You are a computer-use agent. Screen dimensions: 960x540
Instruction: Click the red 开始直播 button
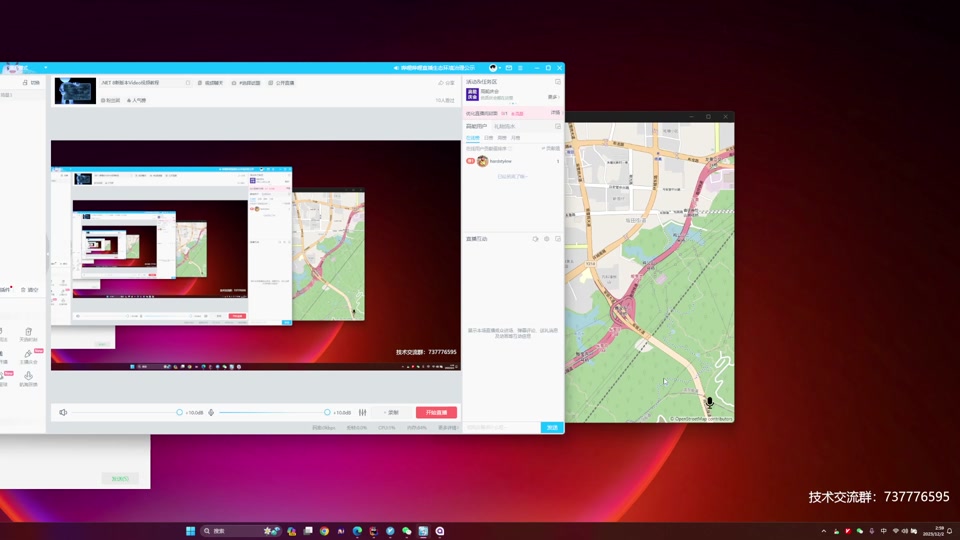click(437, 413)
